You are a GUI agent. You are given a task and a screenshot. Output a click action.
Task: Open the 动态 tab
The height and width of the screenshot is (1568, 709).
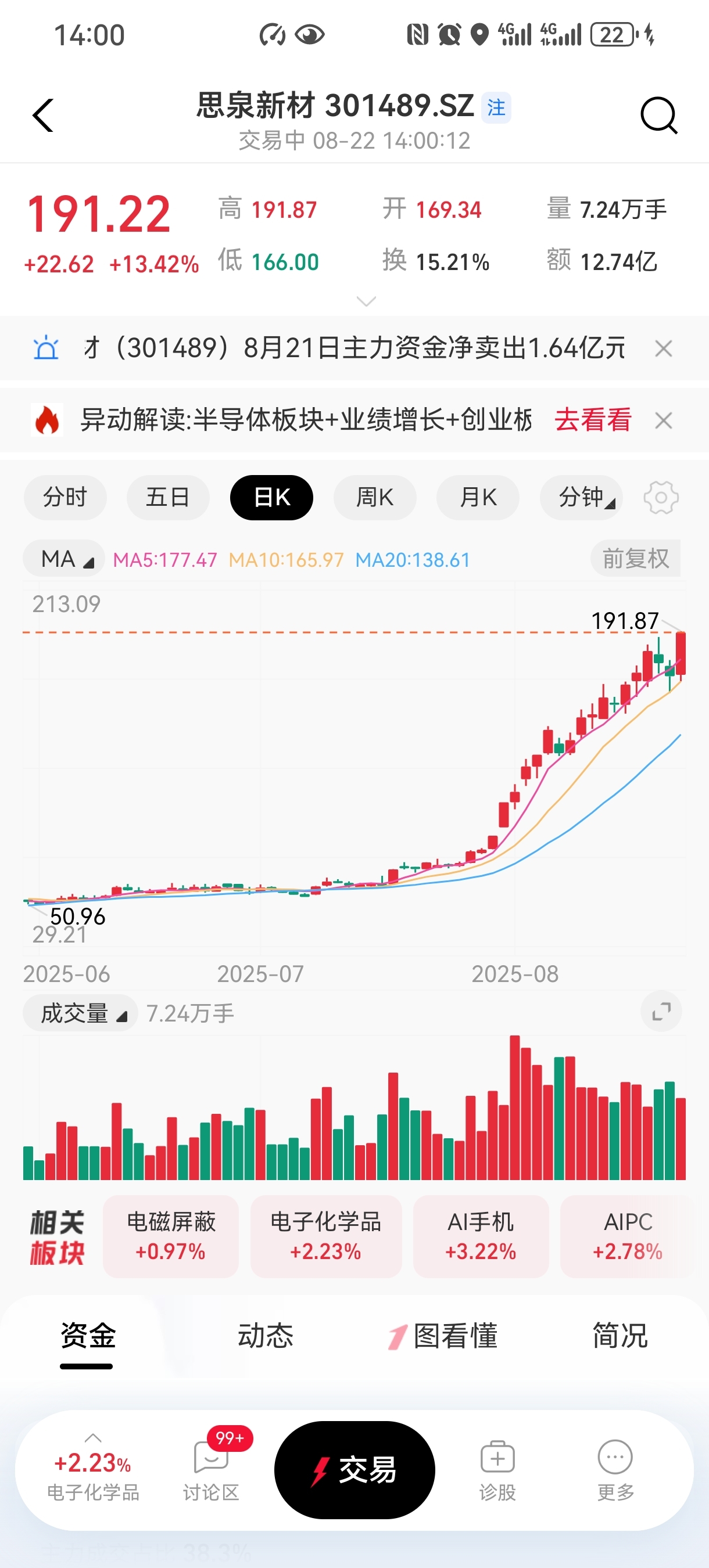pos(266,1336)
